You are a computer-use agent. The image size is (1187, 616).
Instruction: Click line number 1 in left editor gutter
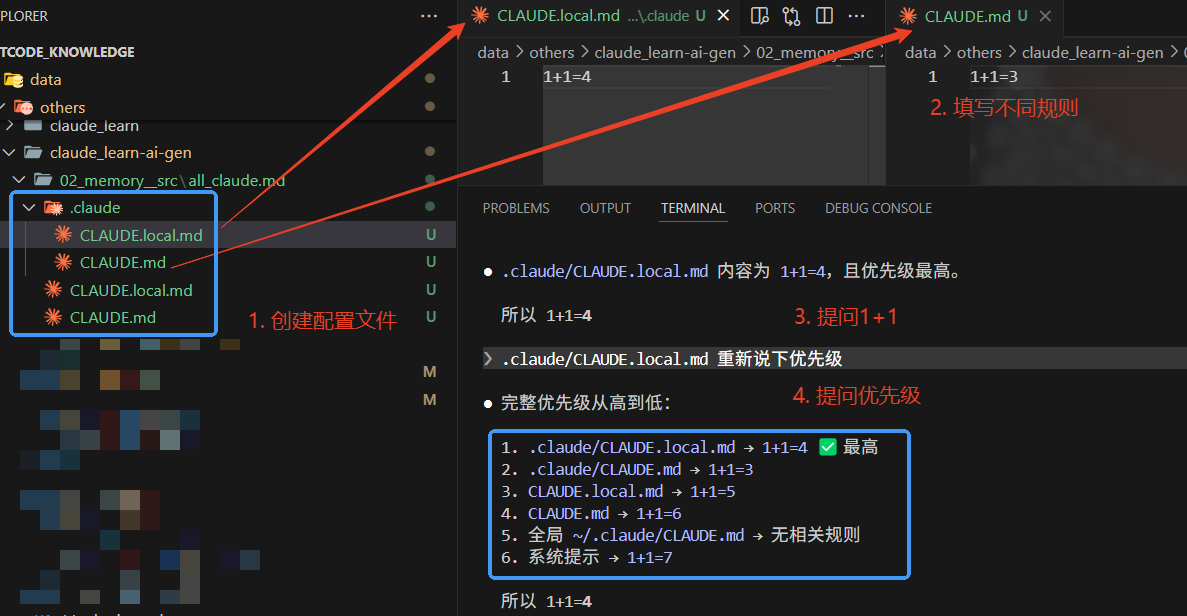tap(506, 76)
